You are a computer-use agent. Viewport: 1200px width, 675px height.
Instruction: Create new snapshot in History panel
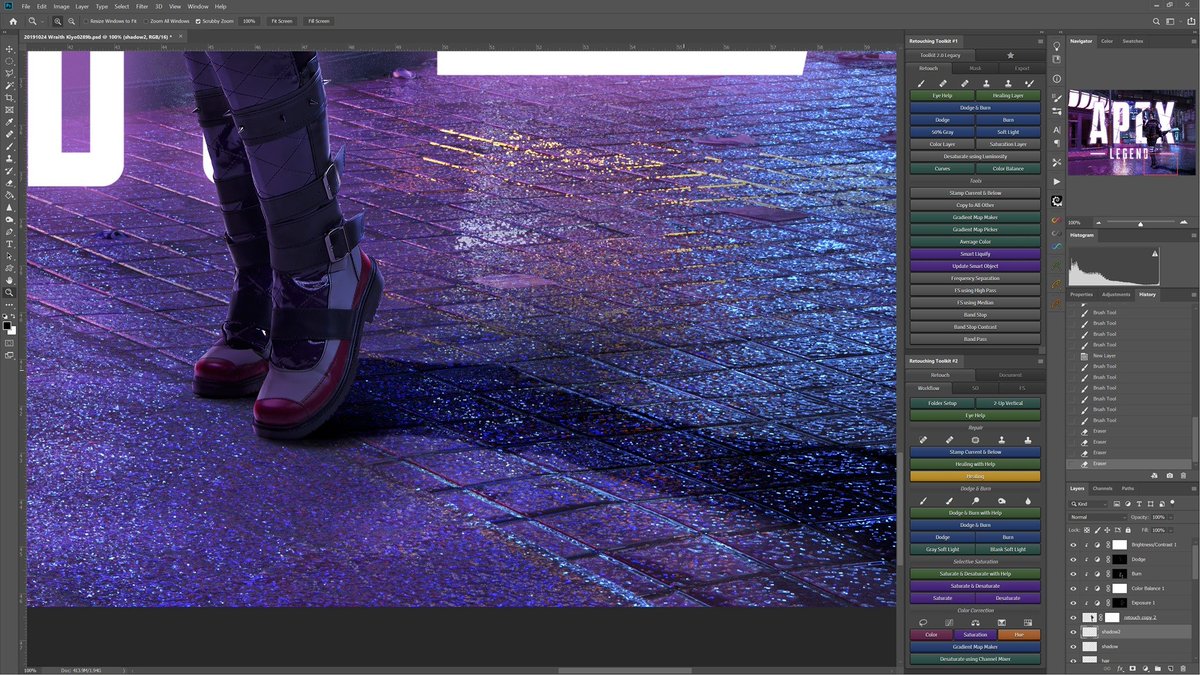click(1170, 475)
